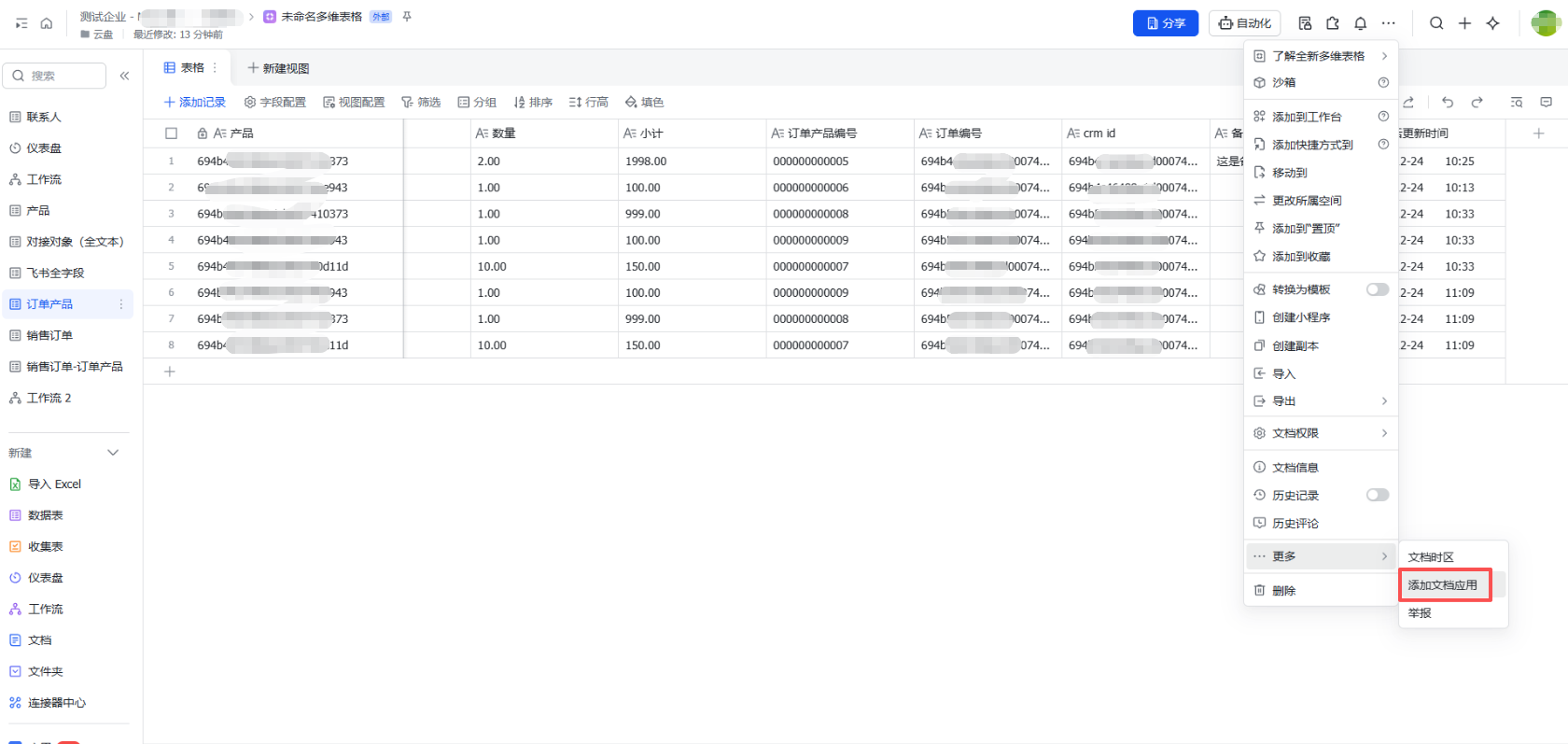Viewport: 1568px width, 744px height.
Task: Click the 自动化 button
Action: tap(1244, 23)
